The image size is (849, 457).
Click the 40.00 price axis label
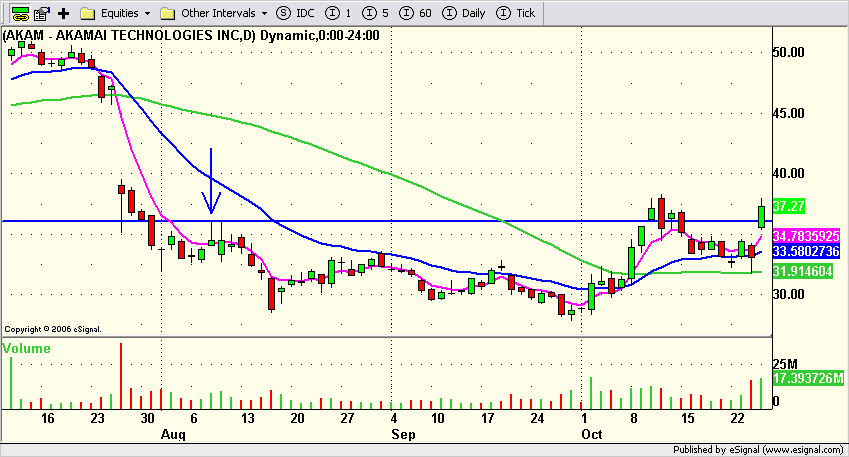pos(788,173)
